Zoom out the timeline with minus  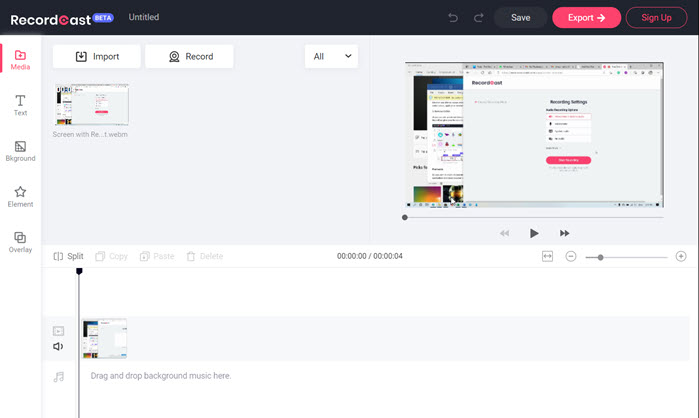(x=571, y=256)
